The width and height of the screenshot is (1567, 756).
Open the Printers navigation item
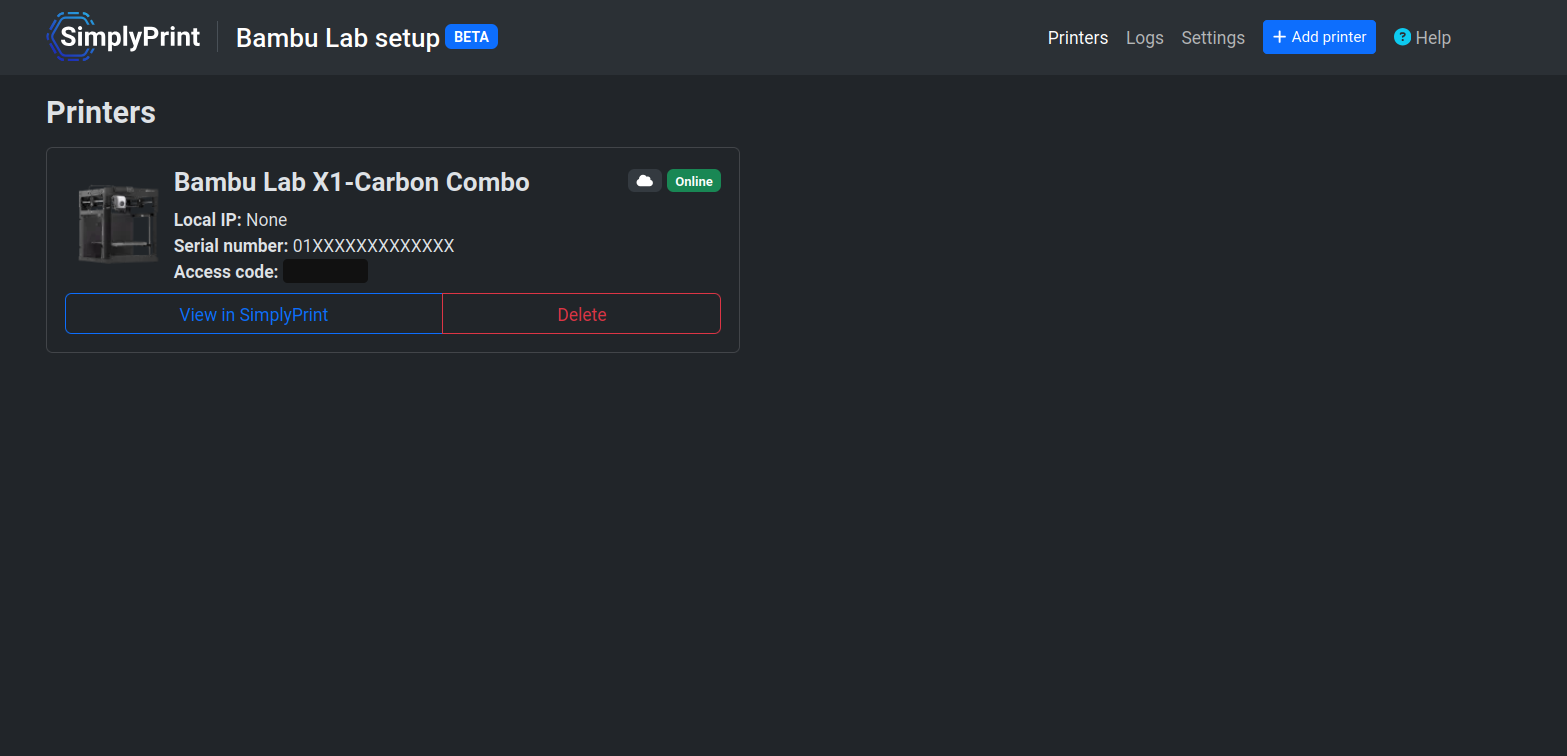1078,38
